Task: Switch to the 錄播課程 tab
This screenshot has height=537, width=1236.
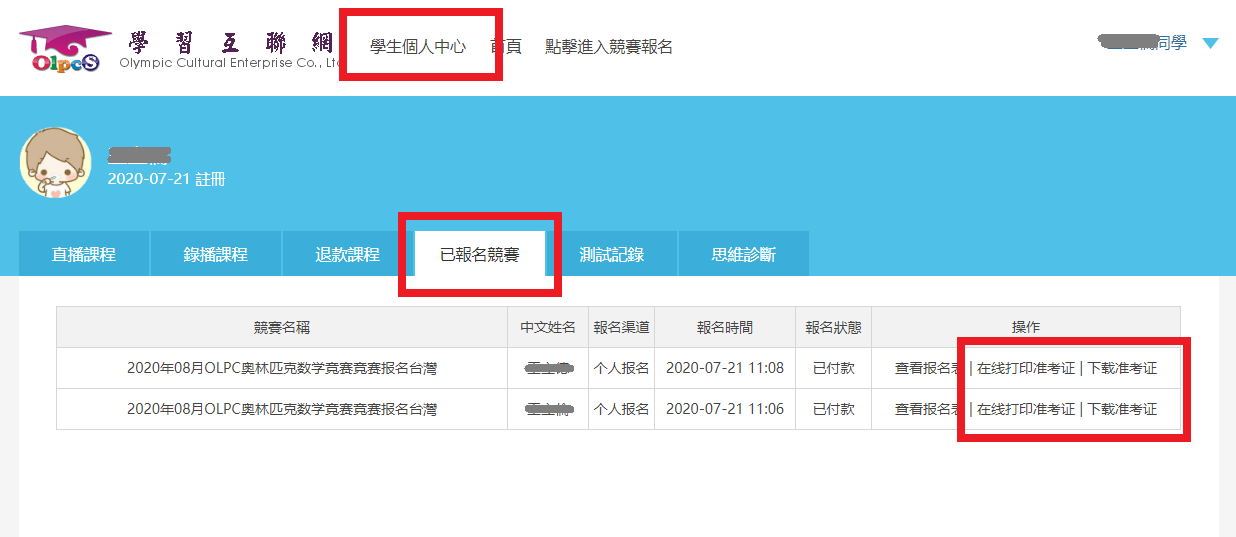Action: pos(216,254)
